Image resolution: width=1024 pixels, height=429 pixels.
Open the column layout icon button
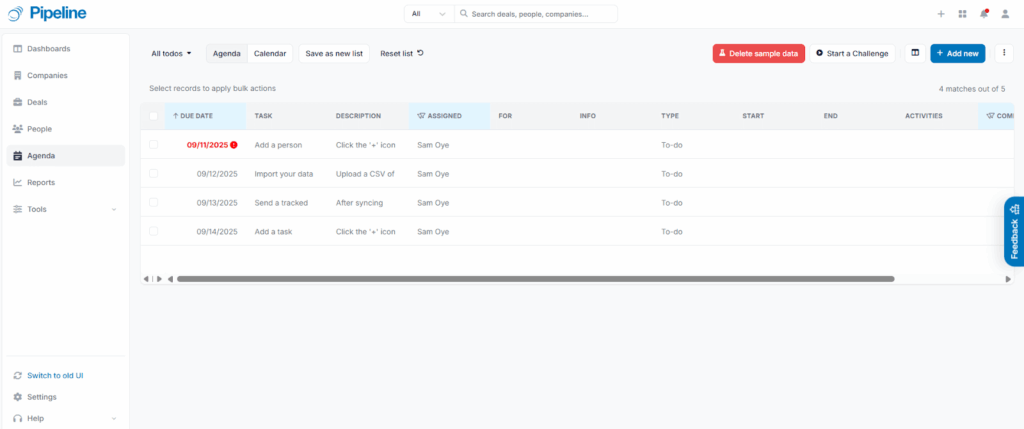click(915, 53)
